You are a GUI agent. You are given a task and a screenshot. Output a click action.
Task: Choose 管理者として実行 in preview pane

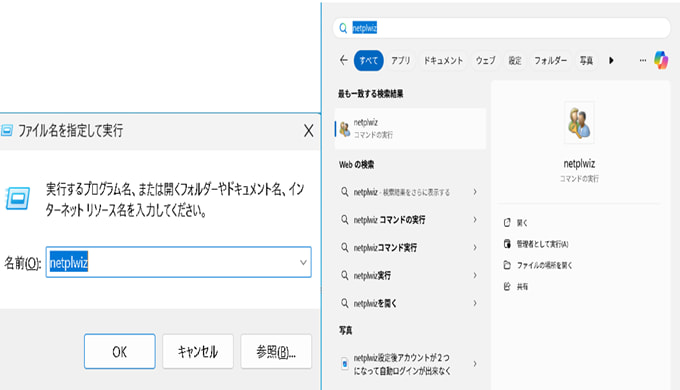[542, 244]
